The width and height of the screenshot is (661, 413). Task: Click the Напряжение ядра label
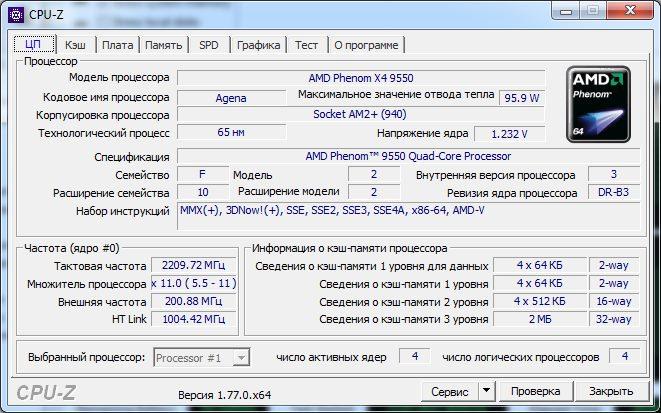click(x=422, y=134)
